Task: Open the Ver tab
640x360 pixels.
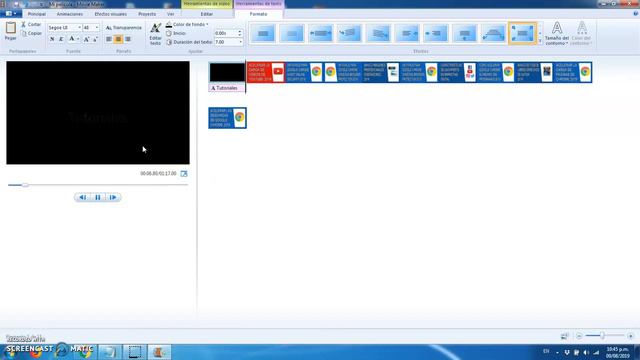Action: [171, 14]
